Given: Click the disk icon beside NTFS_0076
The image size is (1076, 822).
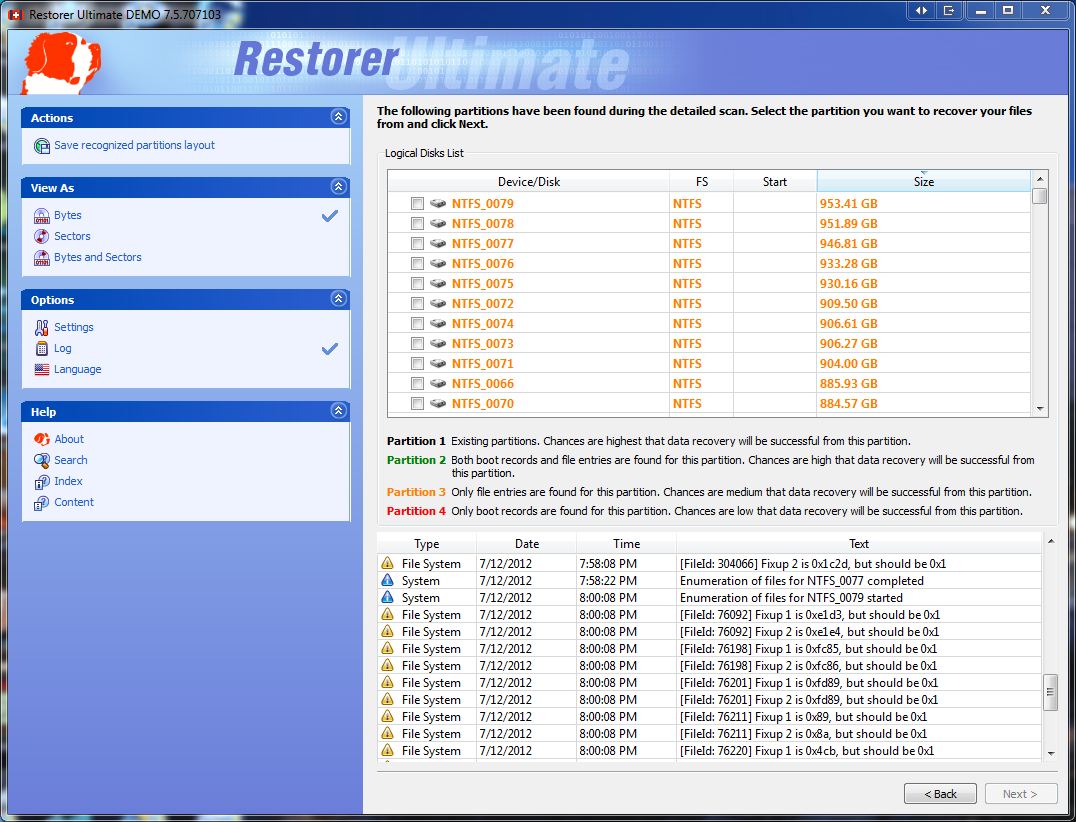Looking at the screenshot, I should pyautogui.click(x=438, y=263).
